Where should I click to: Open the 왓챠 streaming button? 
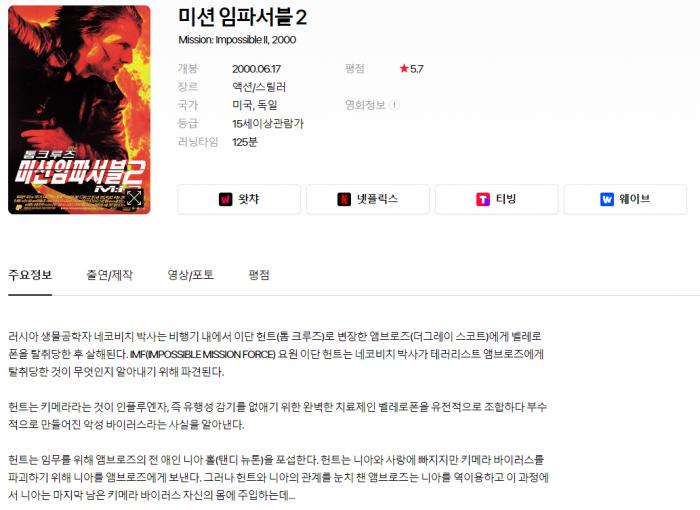tap(239, 199)
